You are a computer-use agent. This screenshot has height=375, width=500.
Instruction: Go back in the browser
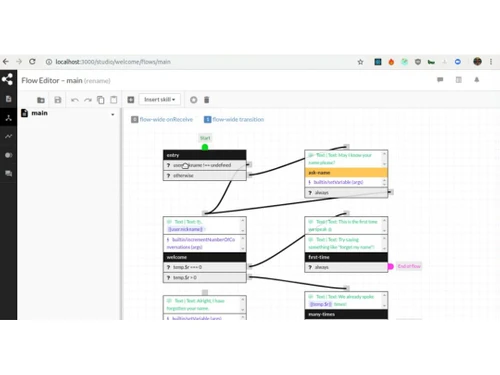click(x=6, y=62)
